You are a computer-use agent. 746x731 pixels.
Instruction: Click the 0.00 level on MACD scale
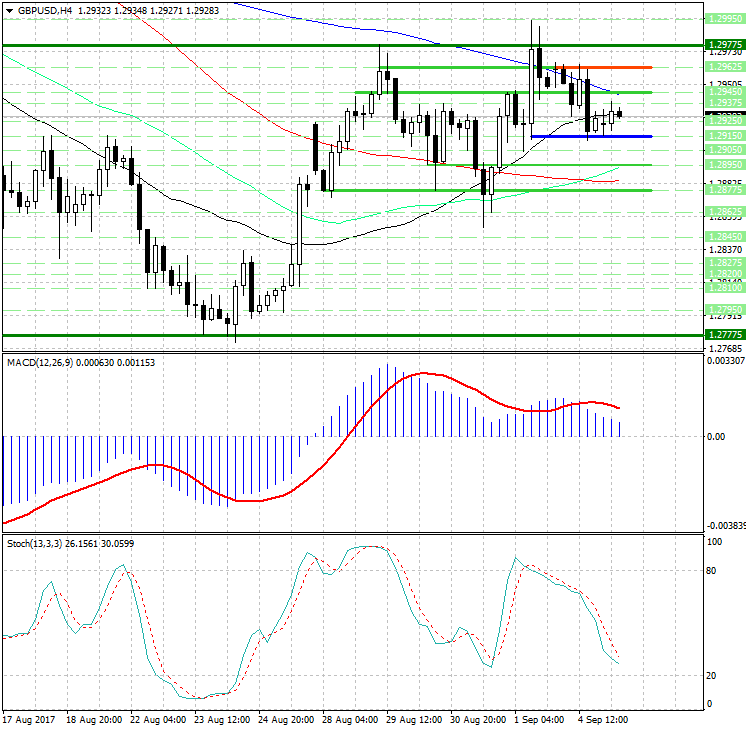[x=716, y=437]
